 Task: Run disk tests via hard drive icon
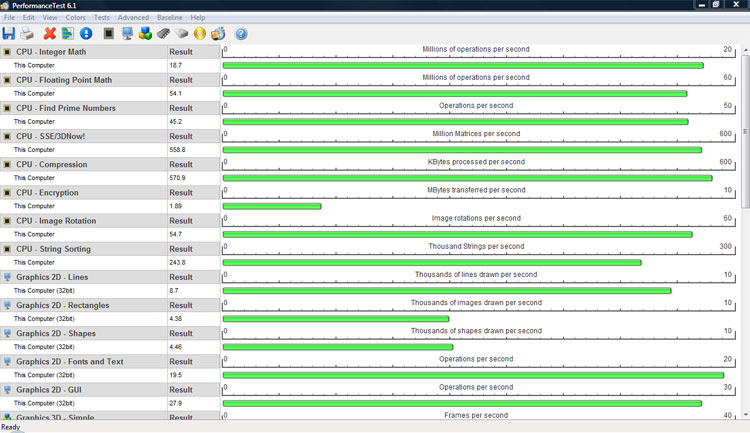point(181,33)
